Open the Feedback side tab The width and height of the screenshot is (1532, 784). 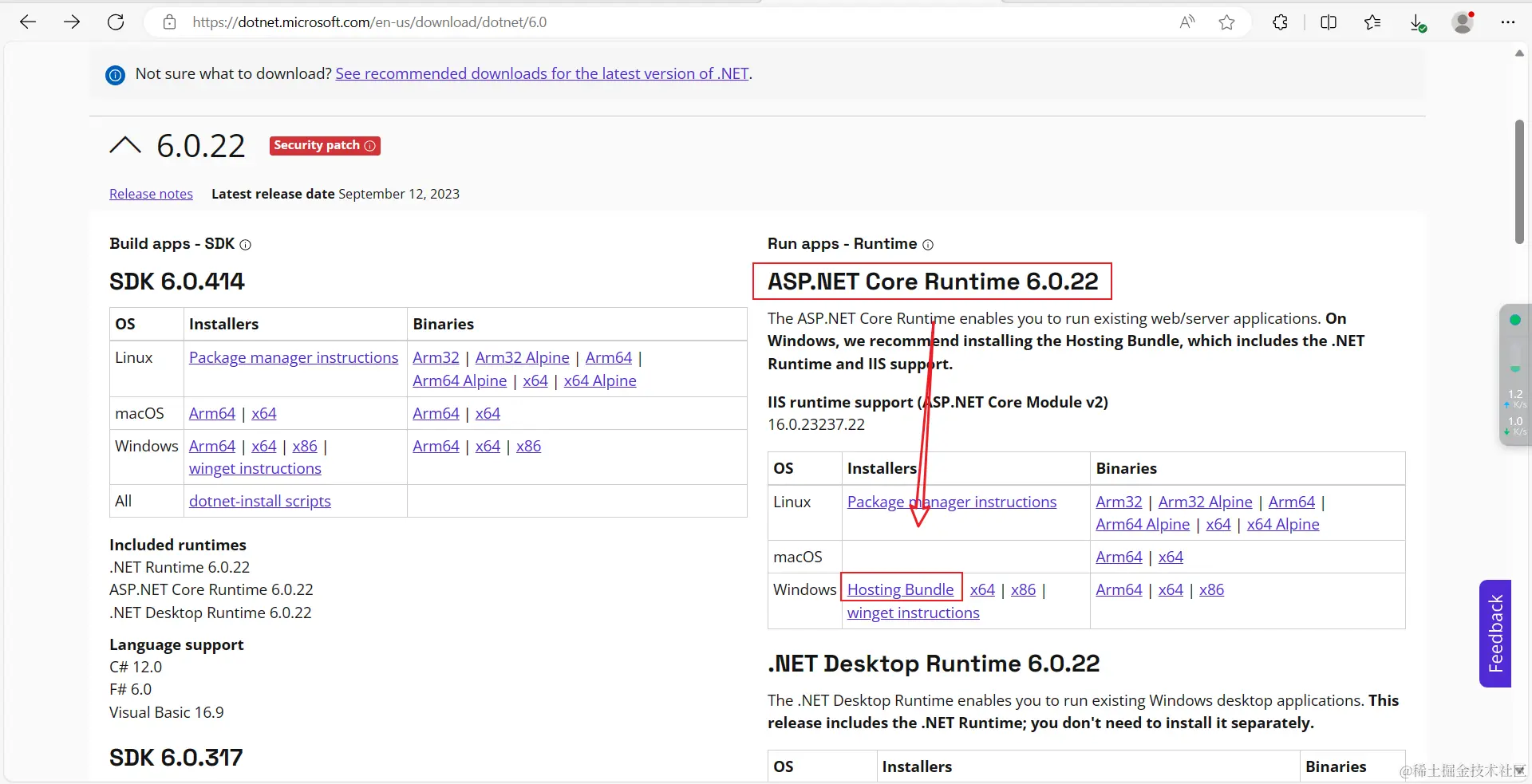coord(1495,633)
